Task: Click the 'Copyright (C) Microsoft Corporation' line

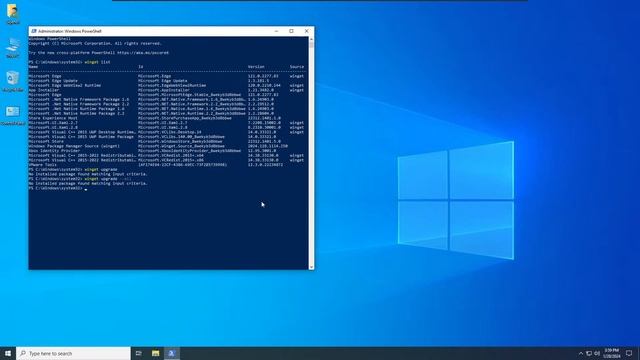Action: [95, 43]
